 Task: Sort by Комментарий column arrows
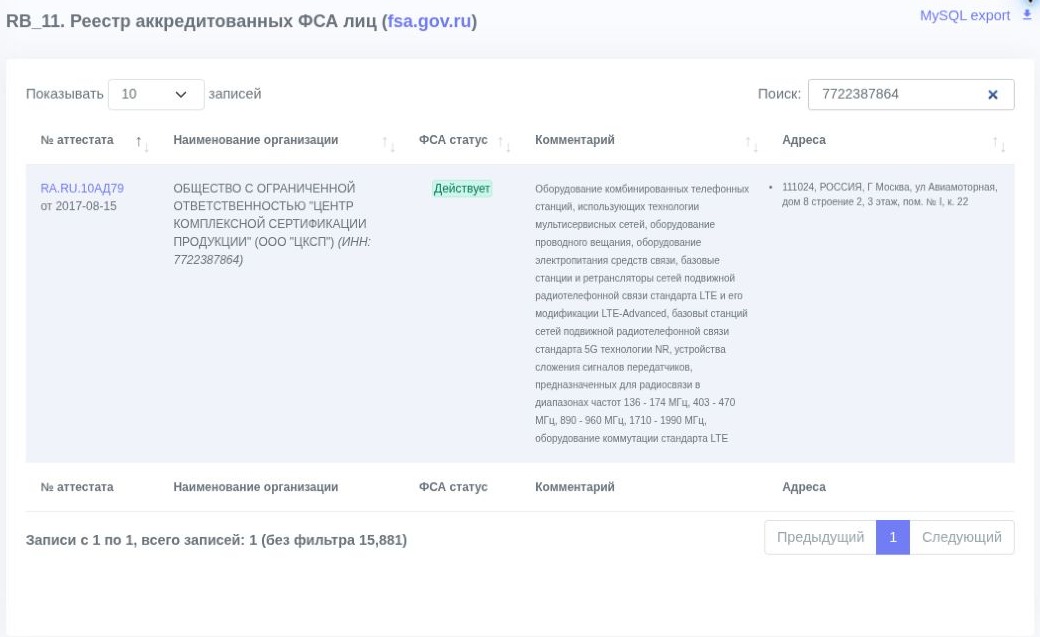click(751, 142)
